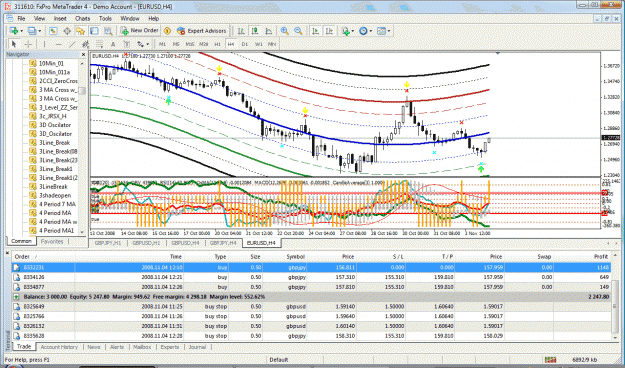The image size is (625, 368).
Task: Switch to the GBPJPY,H4 chart tab
Action: point(223,243)
